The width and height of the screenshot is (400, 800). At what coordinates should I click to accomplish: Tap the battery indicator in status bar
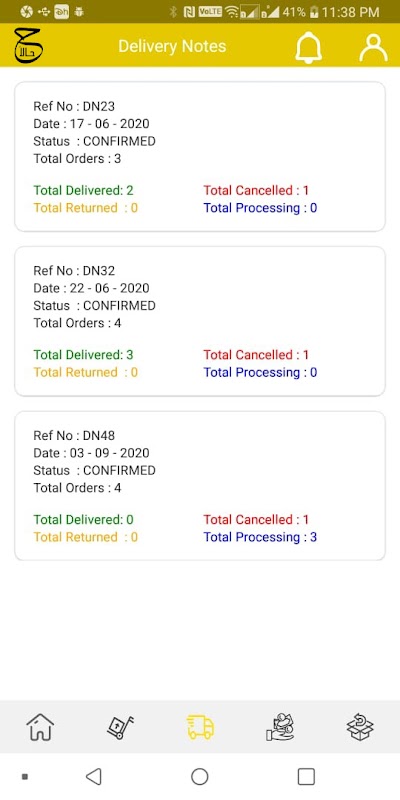[x=314, y=12]
